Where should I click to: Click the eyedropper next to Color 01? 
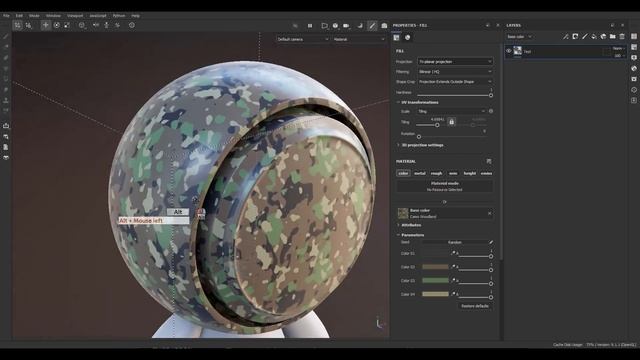point(453,253)
